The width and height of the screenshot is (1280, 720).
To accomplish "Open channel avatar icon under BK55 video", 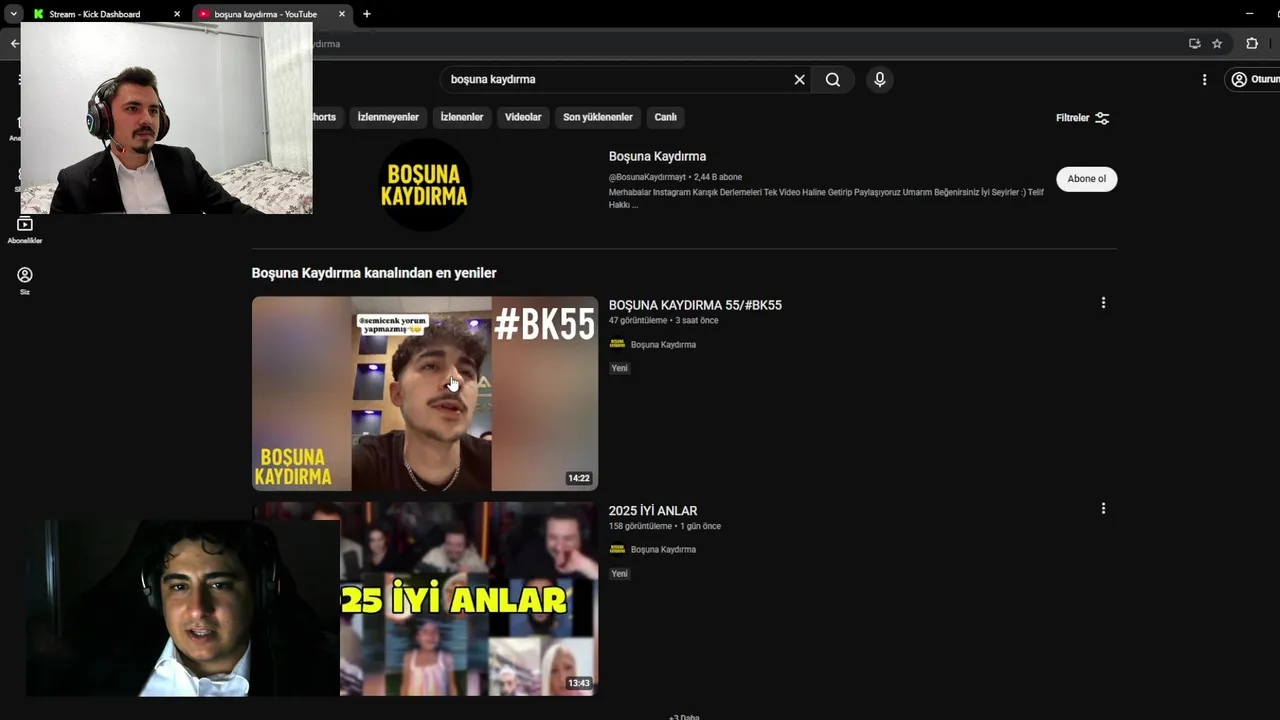I will [617, 344].
